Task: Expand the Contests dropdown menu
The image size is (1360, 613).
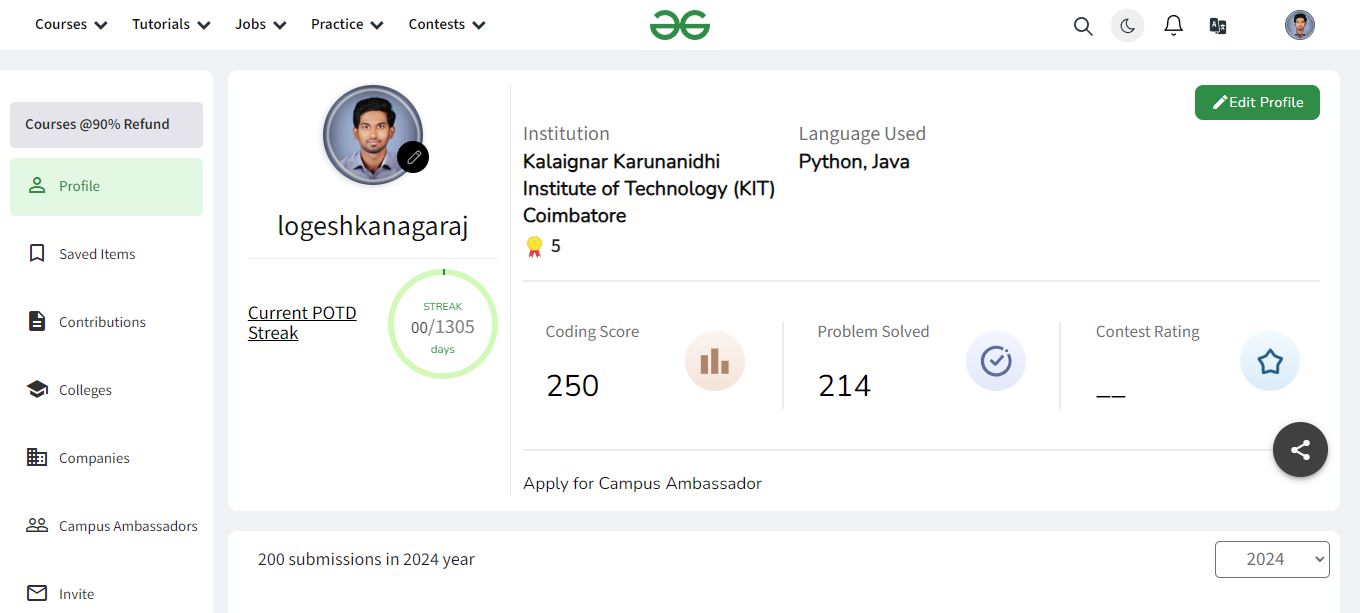Action: point(447,25)
